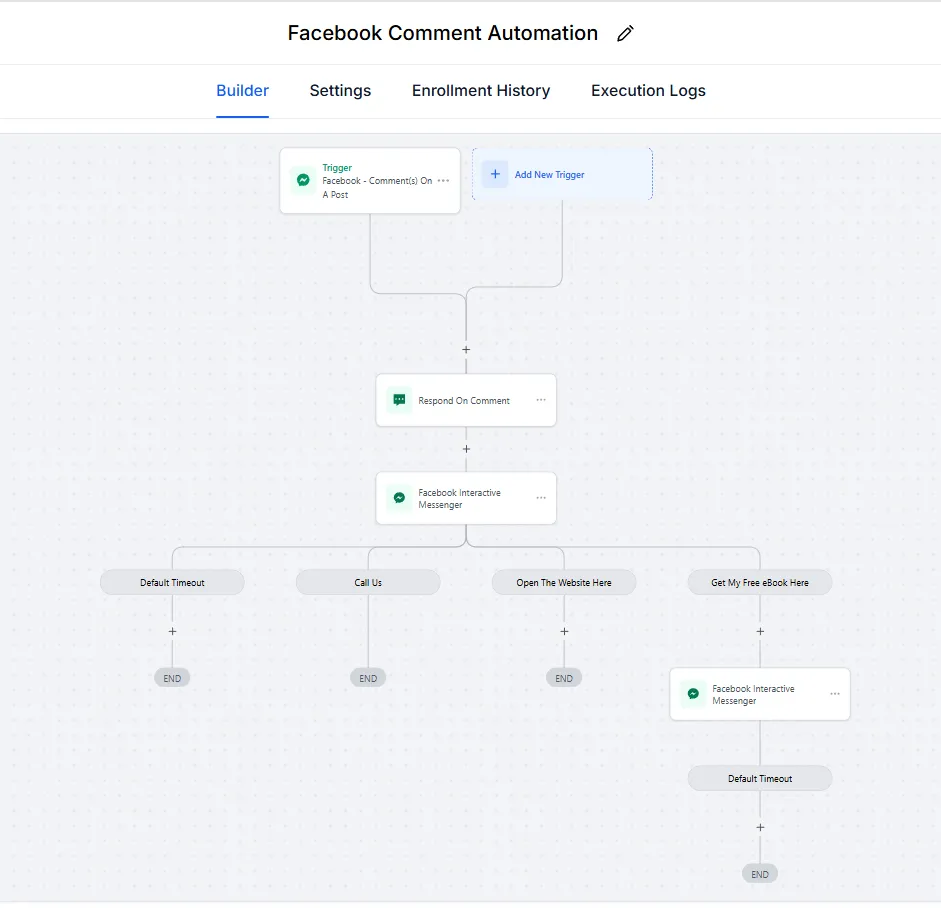
Task: Select the Call Us branch label
Action: (x=368, y=582)
